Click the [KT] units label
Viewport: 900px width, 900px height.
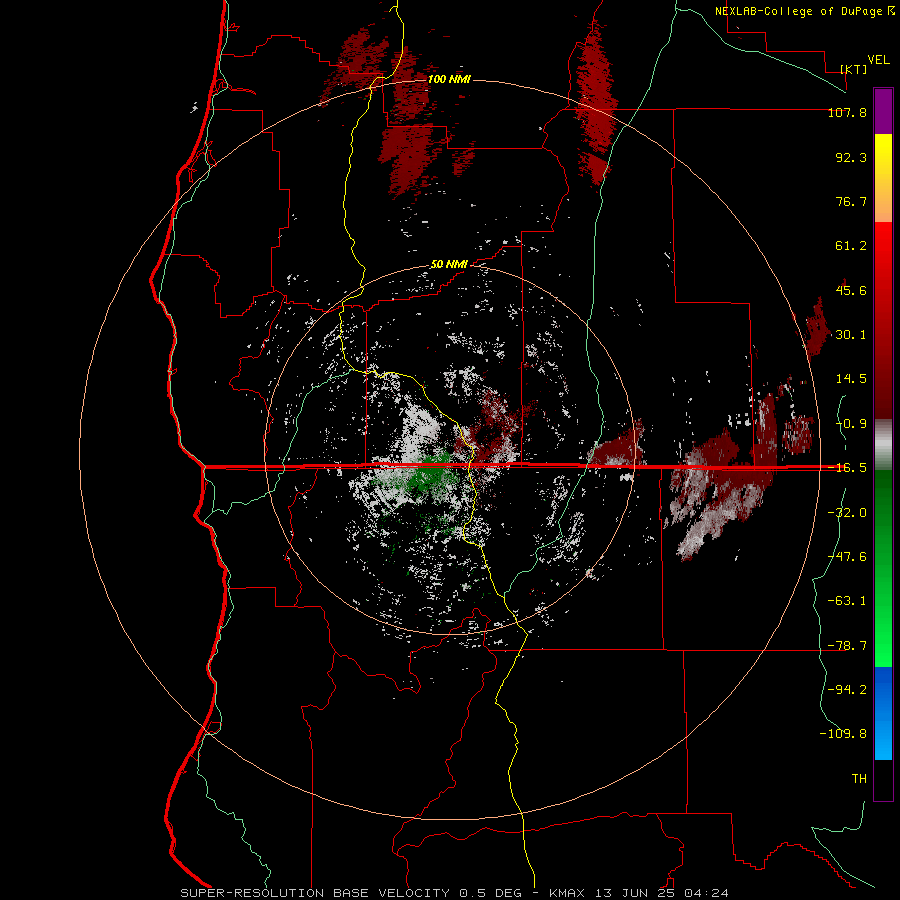854,69
